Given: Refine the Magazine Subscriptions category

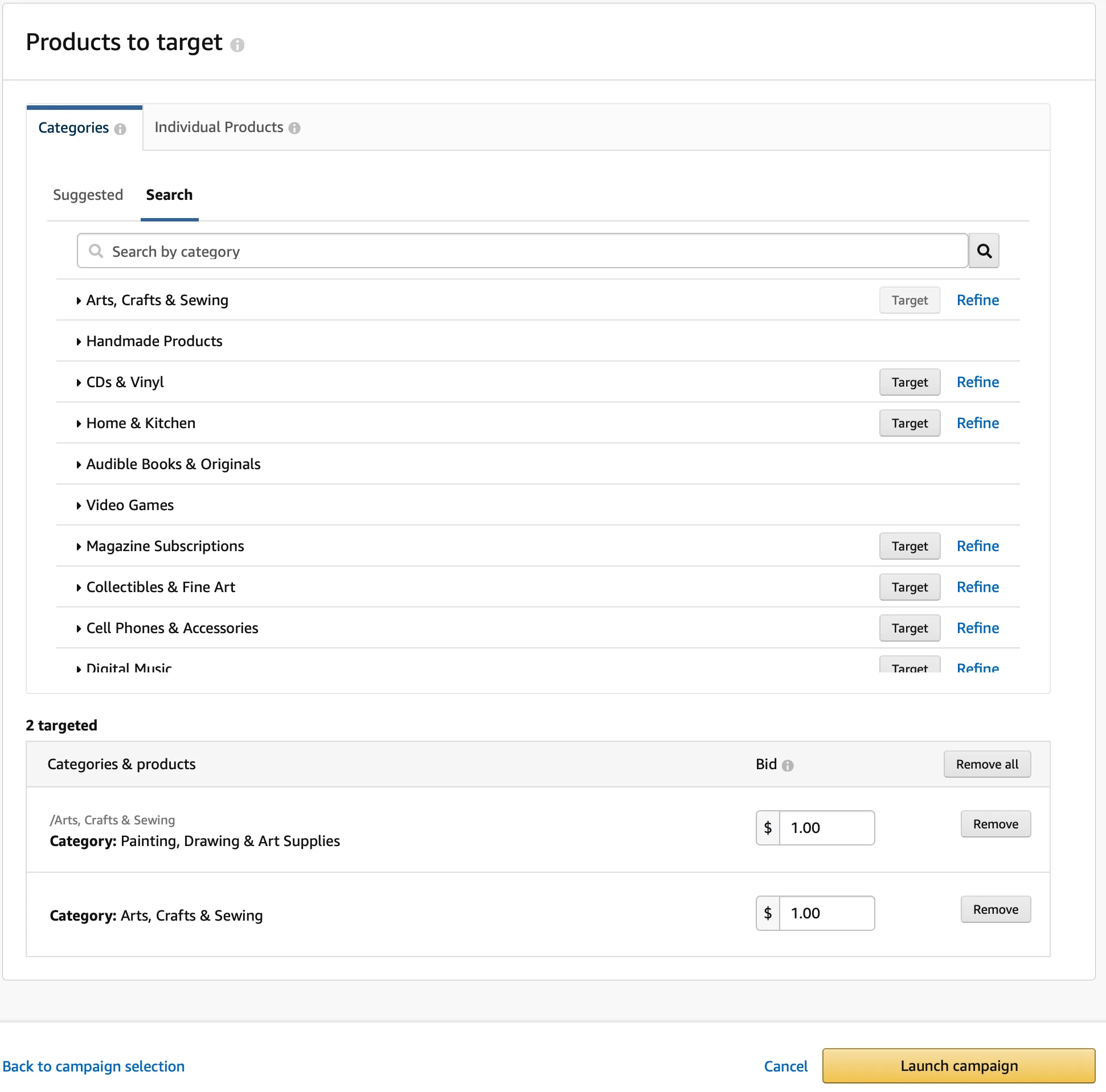Looking at the screenshot, I should 978,546.
